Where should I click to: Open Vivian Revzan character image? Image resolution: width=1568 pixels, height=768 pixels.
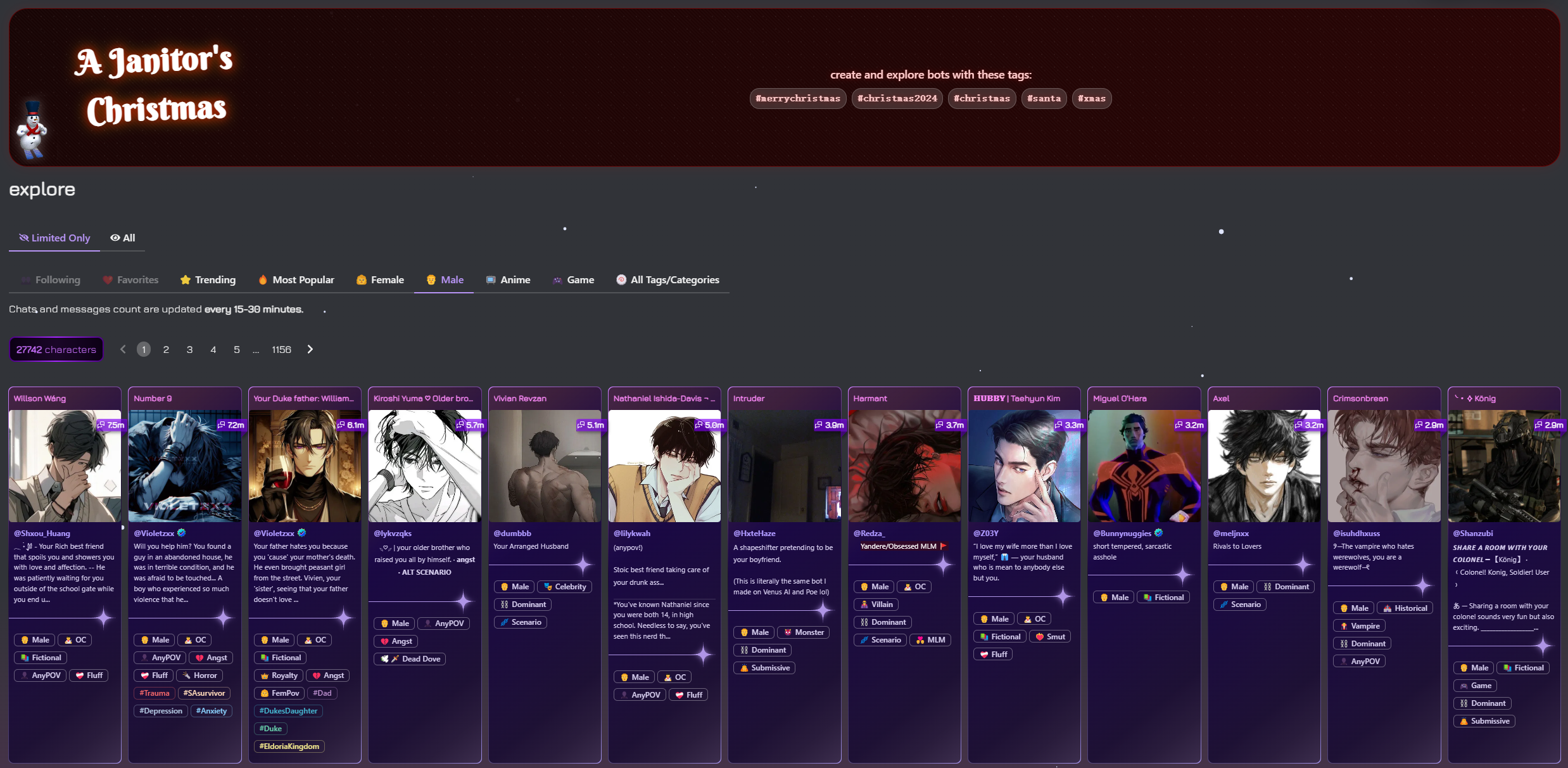(545, 466)
